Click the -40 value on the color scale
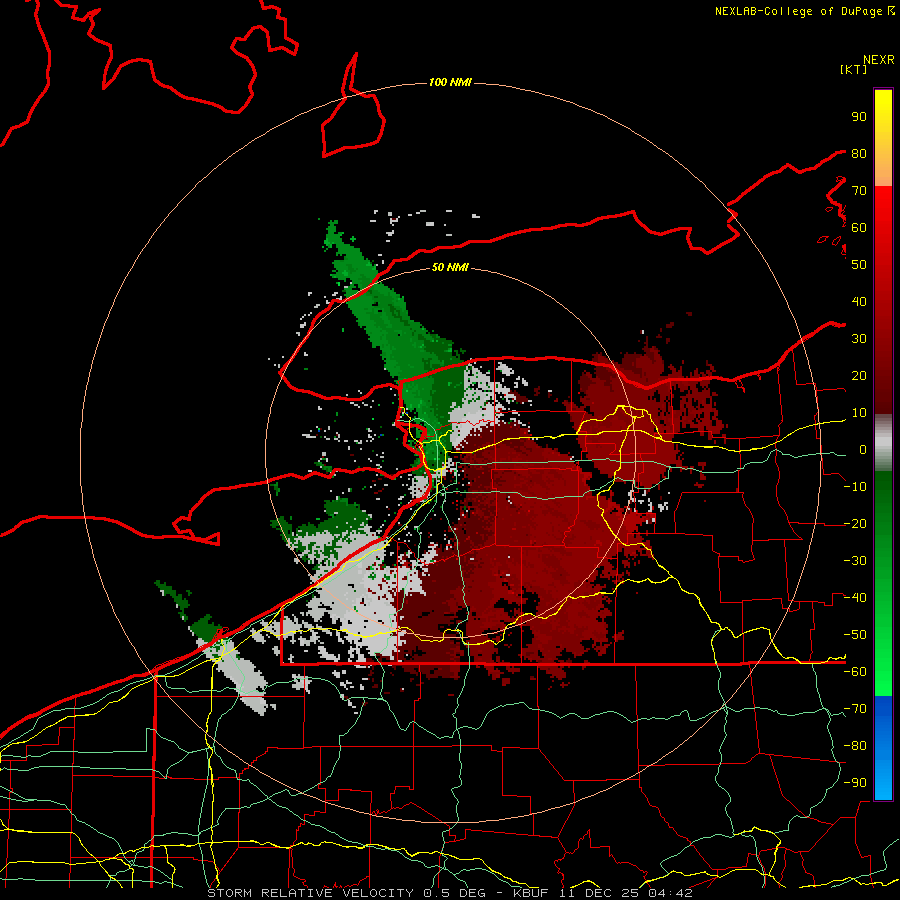Viewport: 900px width, 900px height. click(x=855, y=598)
